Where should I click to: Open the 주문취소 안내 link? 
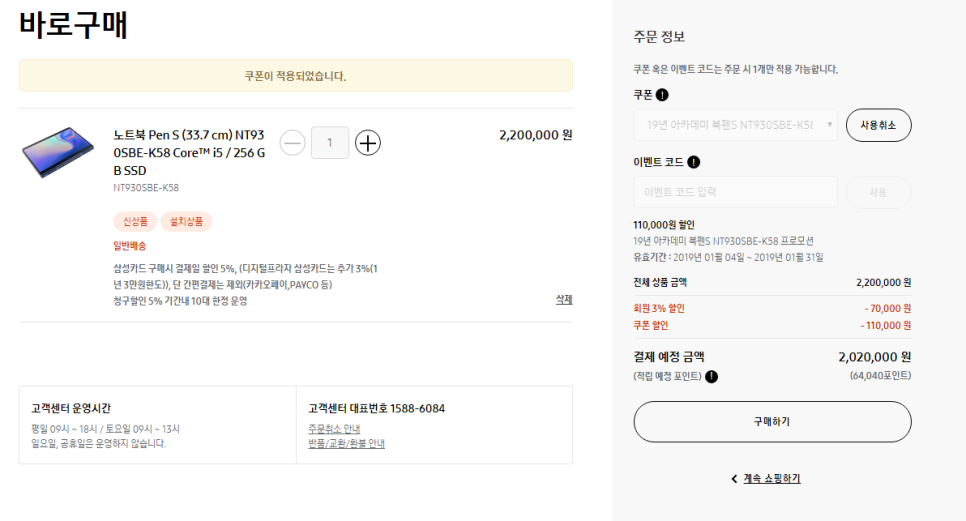coord(334,429)
